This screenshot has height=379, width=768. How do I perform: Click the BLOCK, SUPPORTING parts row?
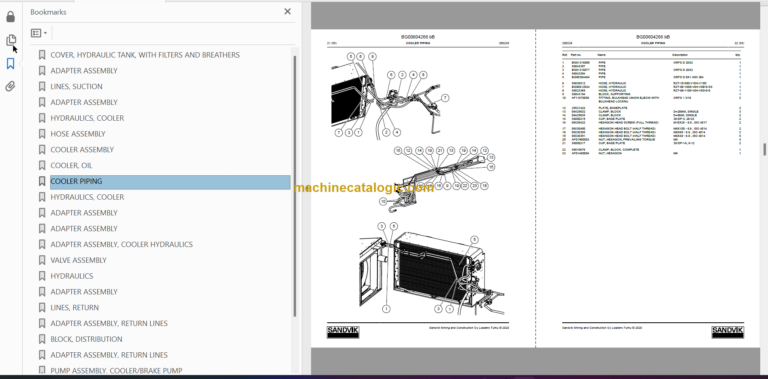click(651, 94)
